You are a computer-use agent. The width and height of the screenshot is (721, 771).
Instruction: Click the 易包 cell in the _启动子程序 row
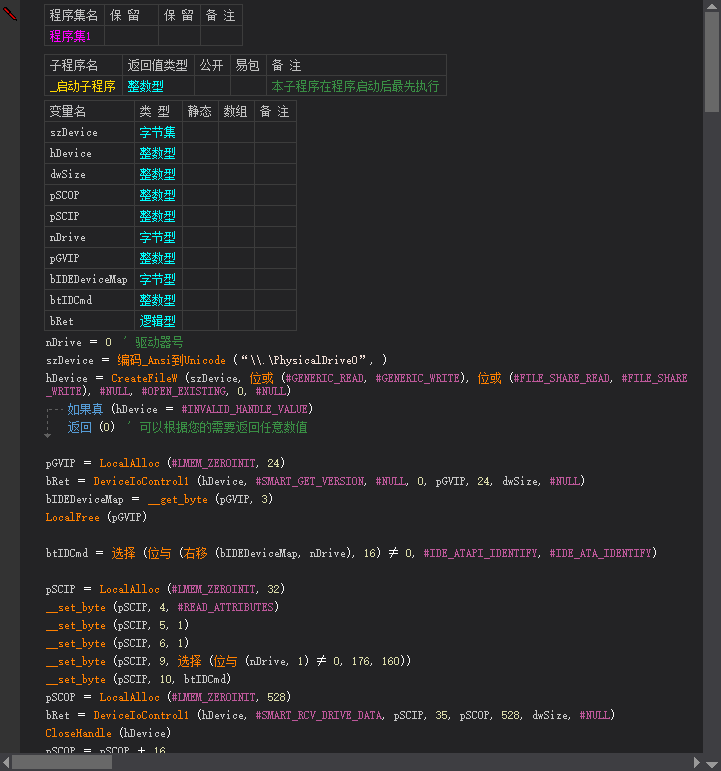pos(248,86)
